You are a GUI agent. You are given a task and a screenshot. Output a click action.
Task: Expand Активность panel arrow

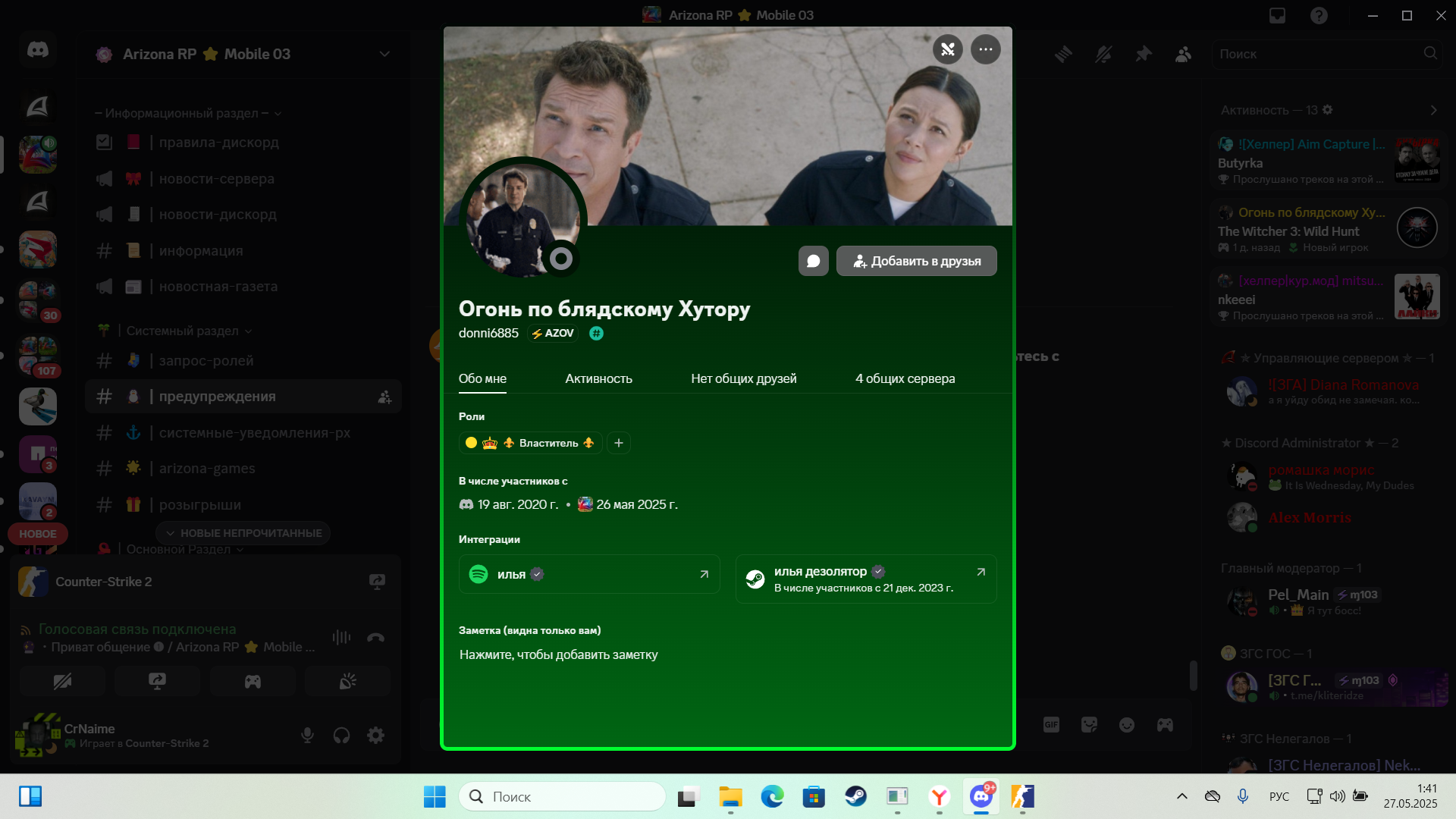[1433, 110]
